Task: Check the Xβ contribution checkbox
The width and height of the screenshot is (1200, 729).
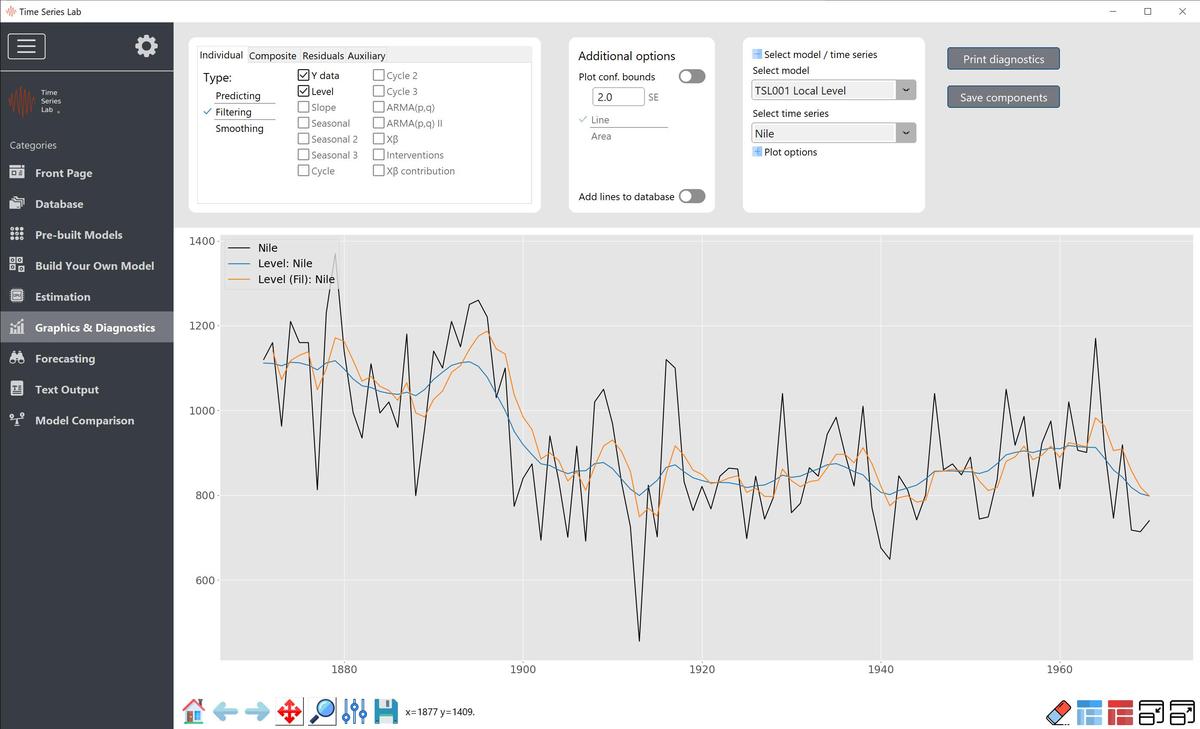Action: click(379, 171)
